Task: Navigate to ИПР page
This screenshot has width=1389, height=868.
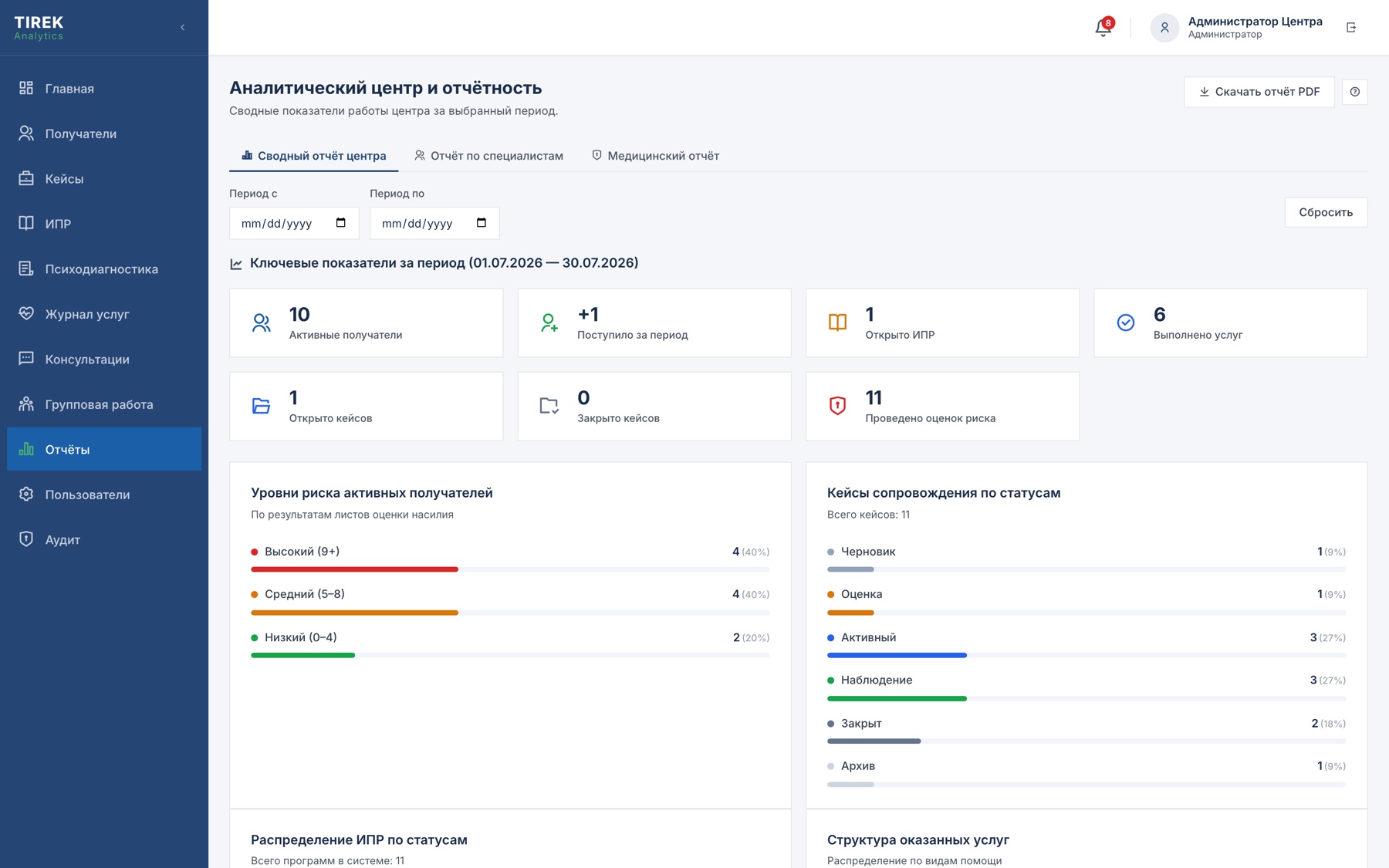Action: pos(104,224)
